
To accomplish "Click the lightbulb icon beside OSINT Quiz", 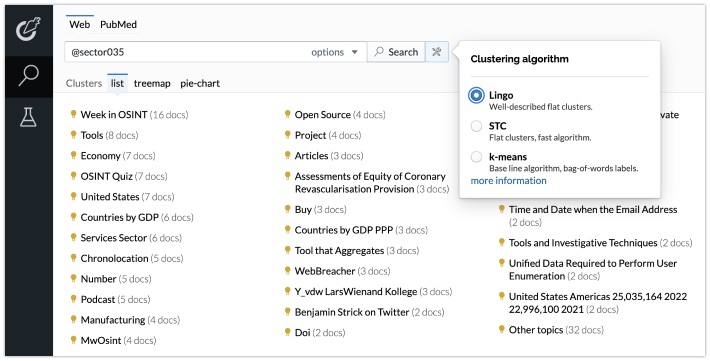I will [x=73, y=175].
